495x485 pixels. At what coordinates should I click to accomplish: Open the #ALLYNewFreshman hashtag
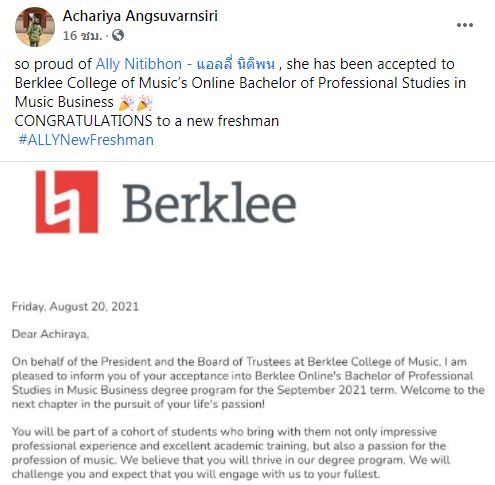click(x=86, y=140)
